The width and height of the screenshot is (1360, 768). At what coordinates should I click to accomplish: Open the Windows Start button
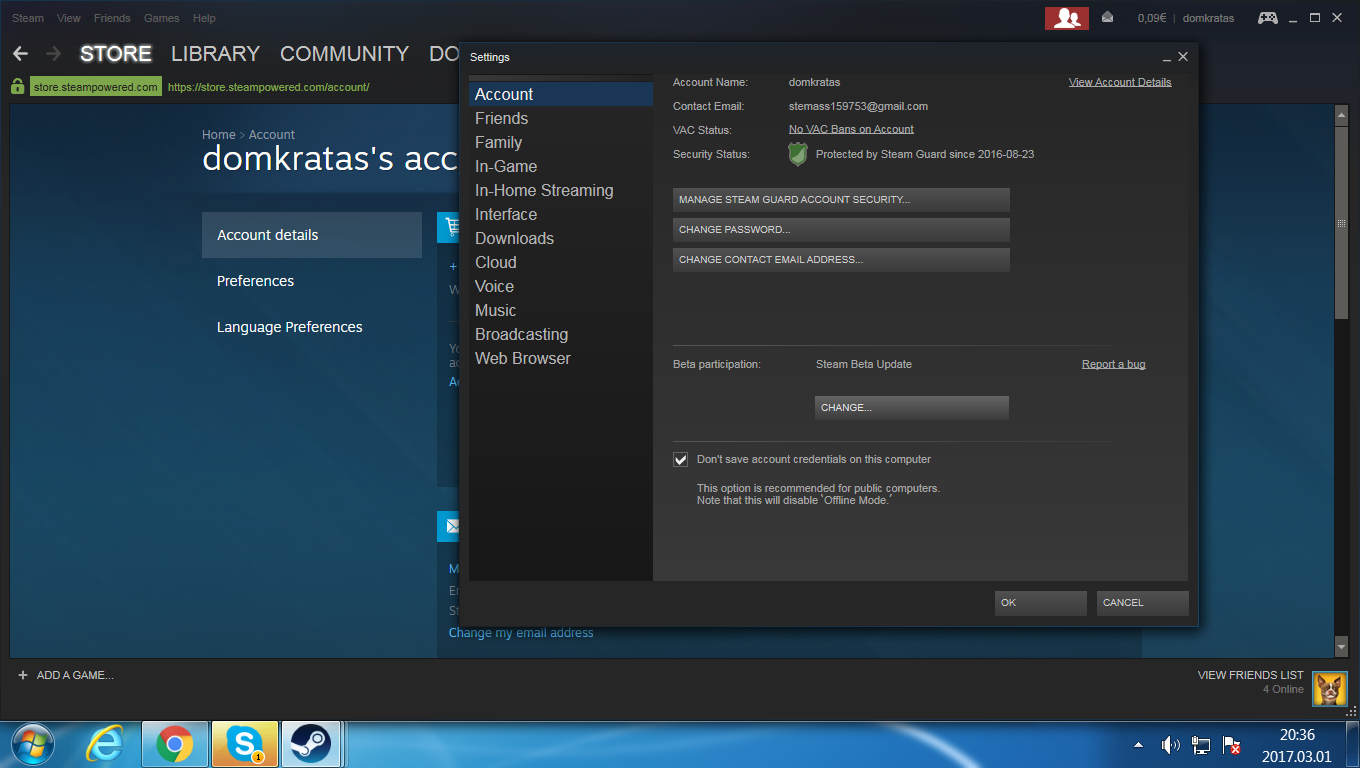point(33,744)
